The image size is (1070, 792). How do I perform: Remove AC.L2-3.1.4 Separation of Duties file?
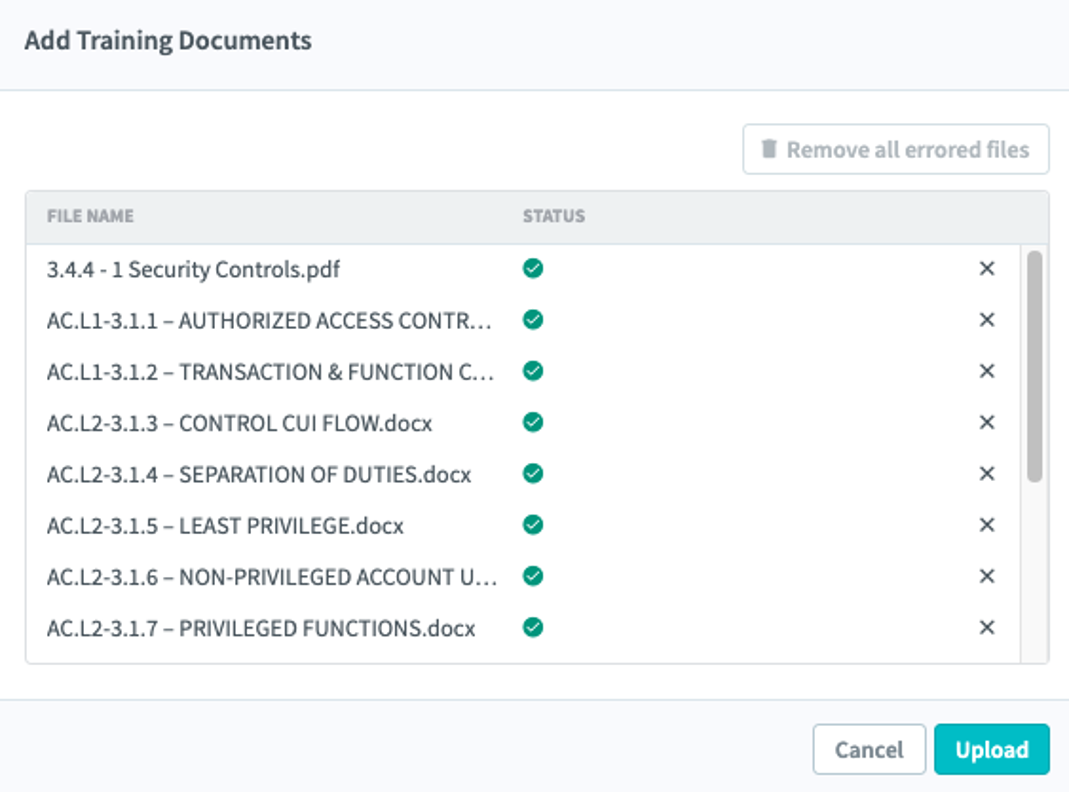coord(987,474)
